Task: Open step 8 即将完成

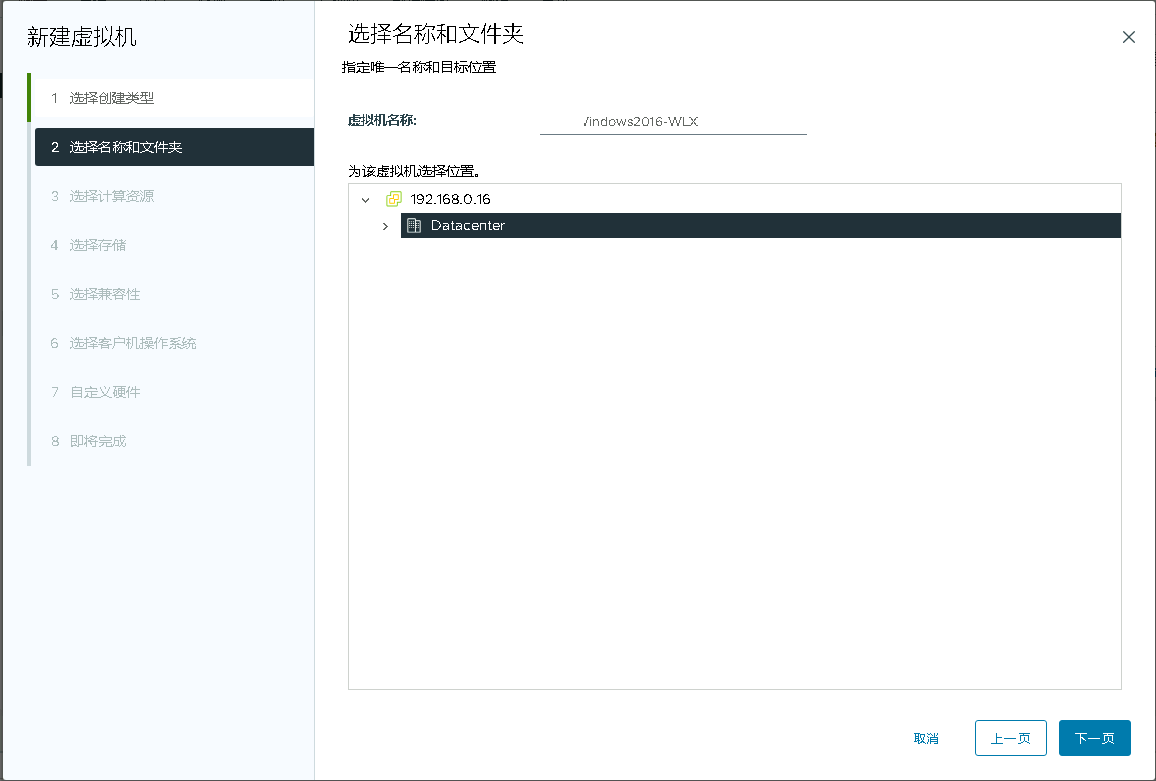Action: click(x=98, y=441)
